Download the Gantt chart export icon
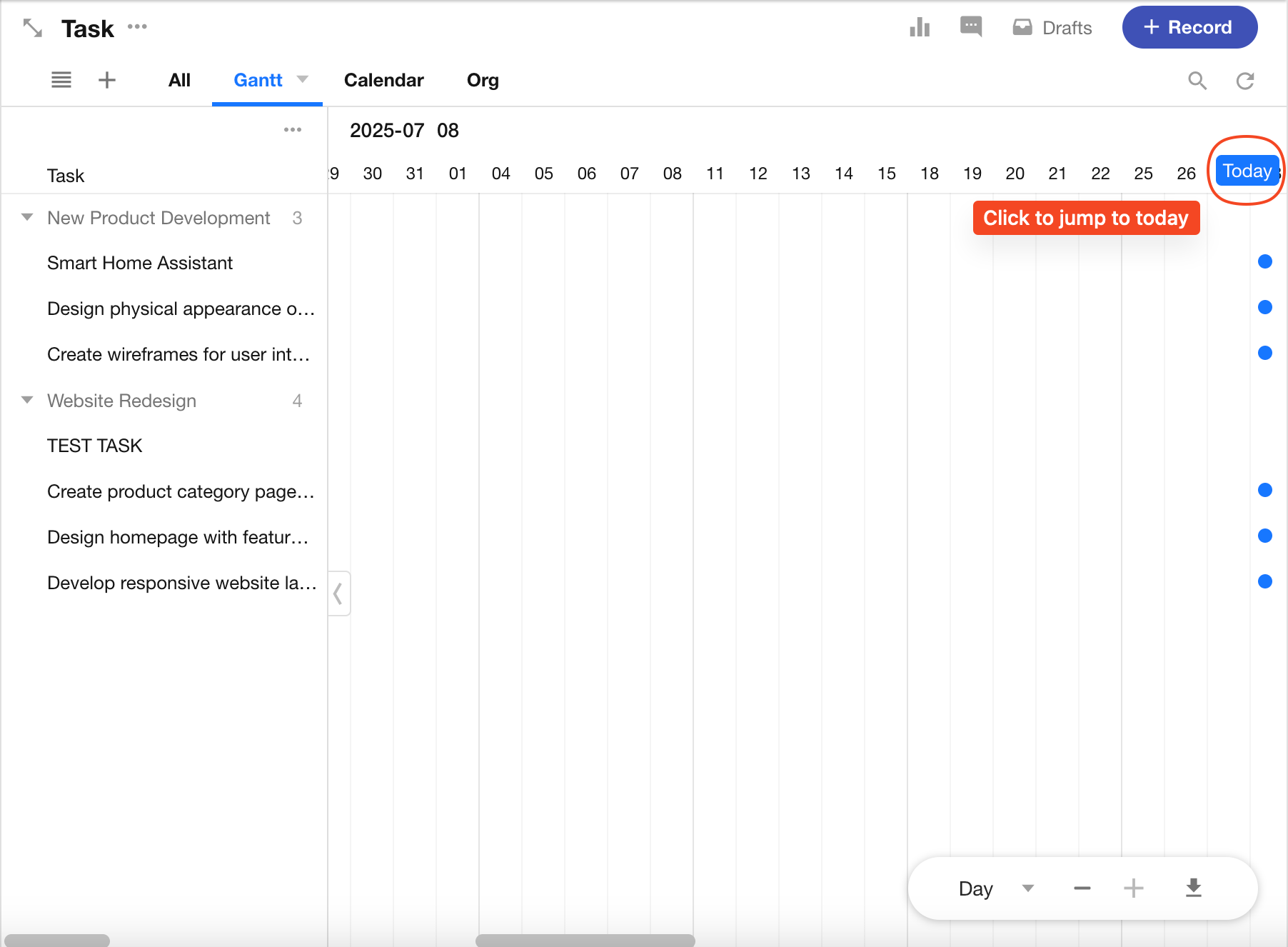Viewport: 1288px width, 947px height. pos(1193,888)
